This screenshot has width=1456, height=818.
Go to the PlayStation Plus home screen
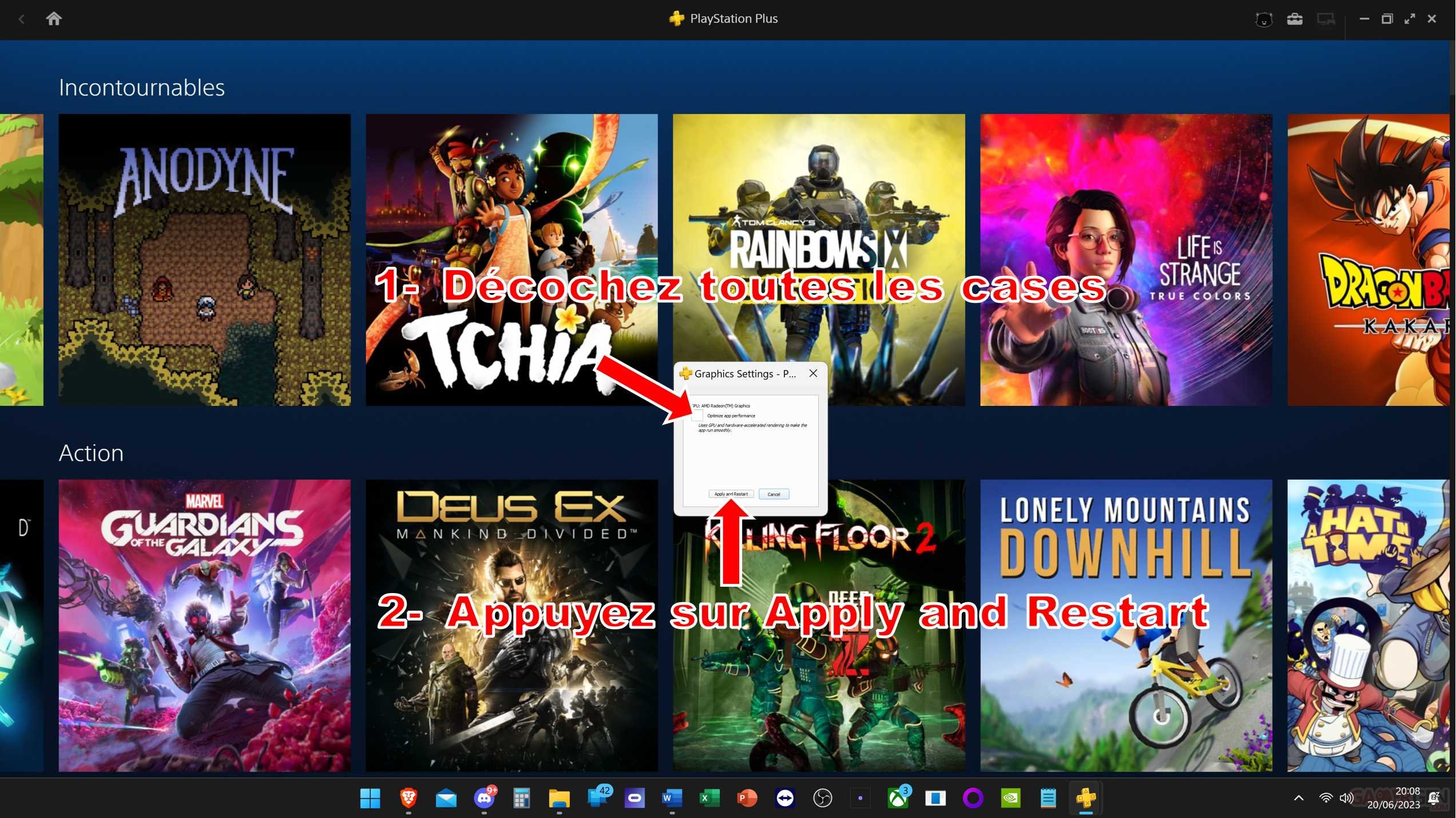[x=54, y=19]
